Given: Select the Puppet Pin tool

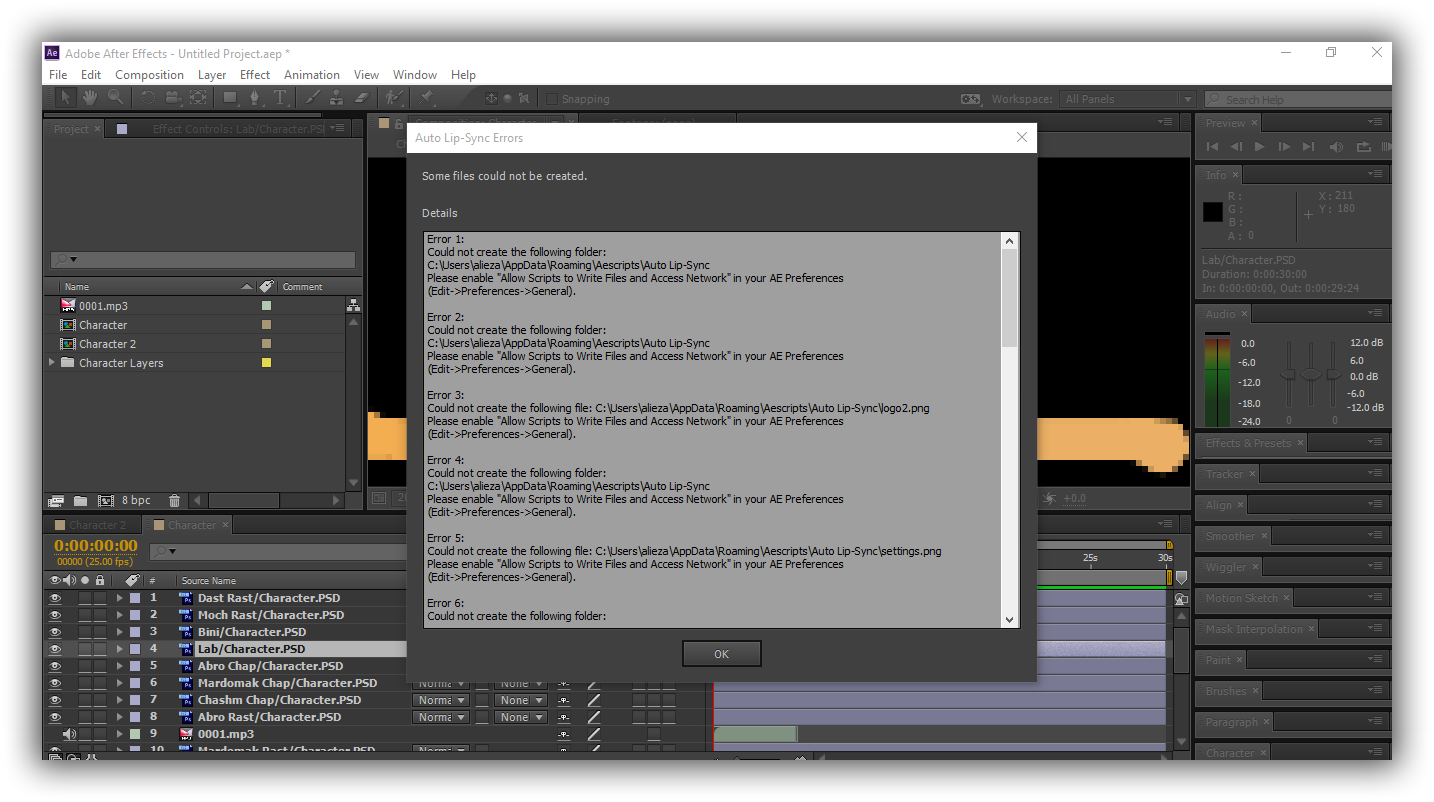Looking at the screenshot, I should click(426, 97).
